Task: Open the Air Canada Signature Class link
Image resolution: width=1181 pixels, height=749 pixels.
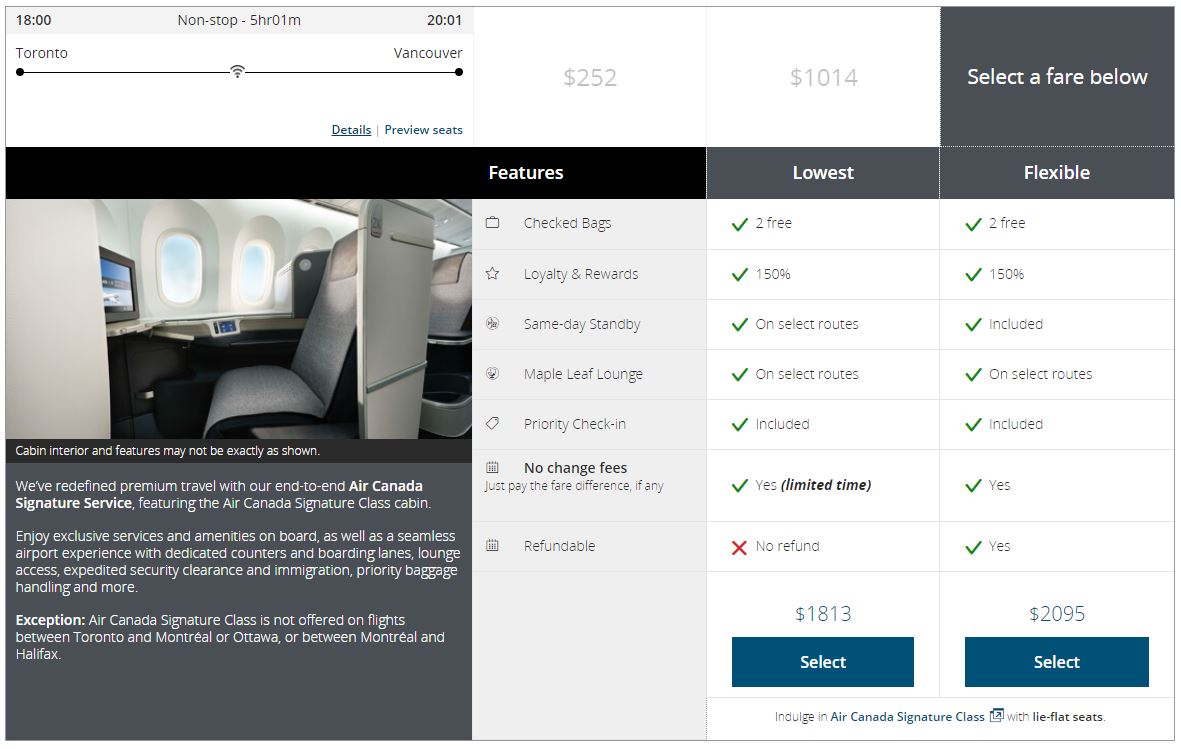Action: pyautogui.click(x=907, y=717)
